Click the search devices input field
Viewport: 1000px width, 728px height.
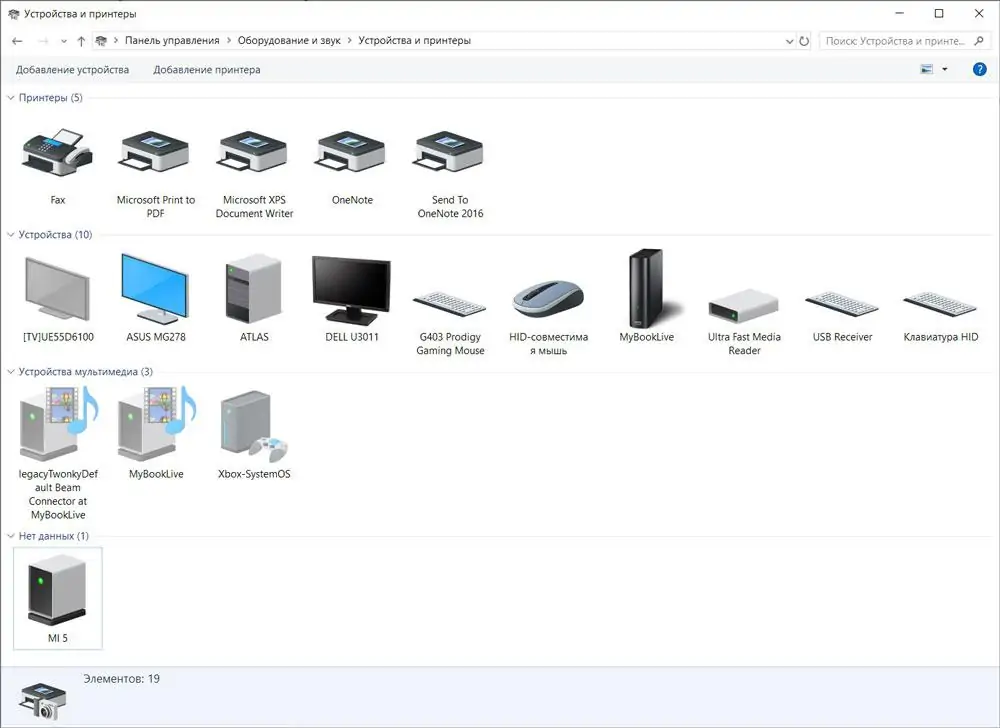(896, 41)
